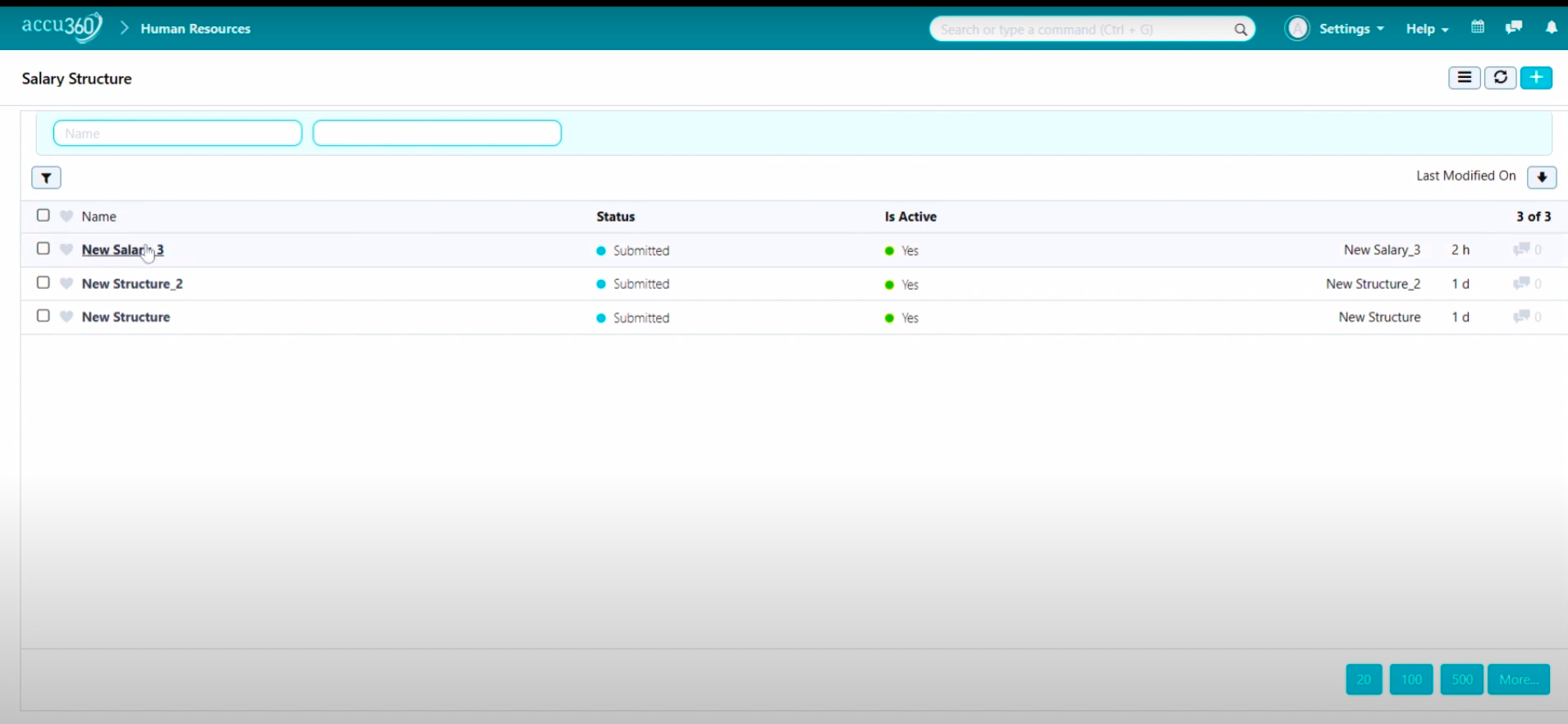Screen dimensions: 1568x724
Task: Click Yes active indicator for New Structure_2
Action: tap(901, 284)
